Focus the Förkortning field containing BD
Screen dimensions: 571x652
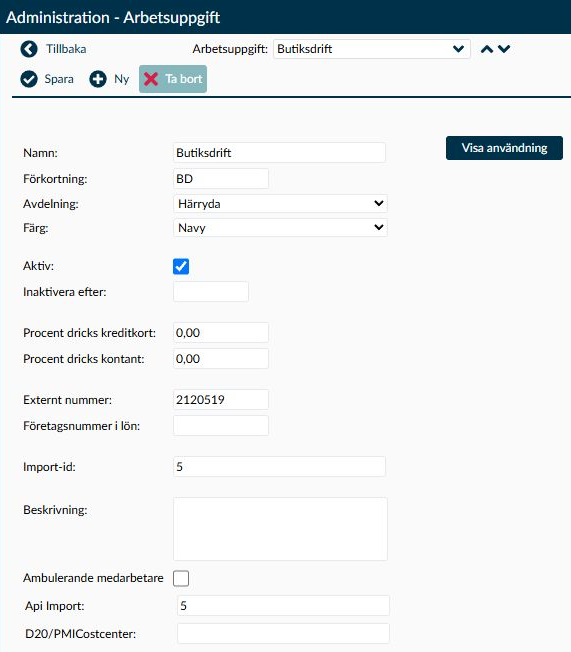click(221, 179)
